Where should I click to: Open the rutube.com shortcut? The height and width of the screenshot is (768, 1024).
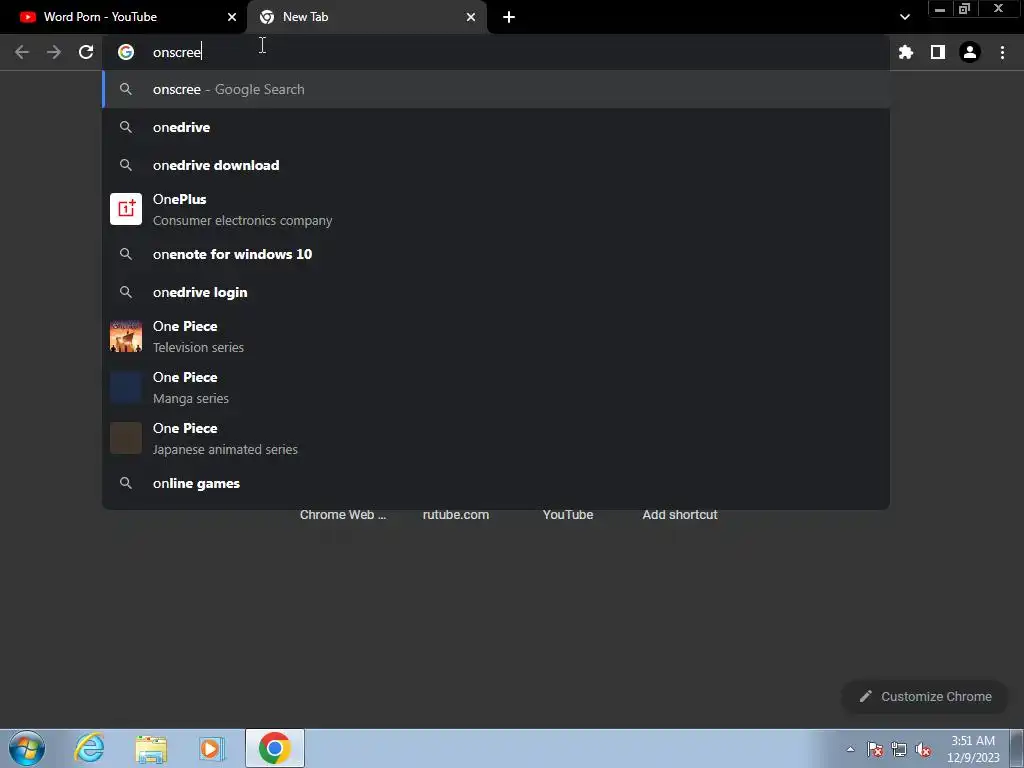pyautogui.click(x=456, y=515)
